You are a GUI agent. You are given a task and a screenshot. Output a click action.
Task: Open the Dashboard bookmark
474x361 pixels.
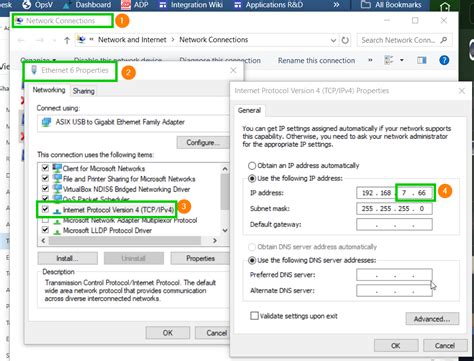[87, 5]
